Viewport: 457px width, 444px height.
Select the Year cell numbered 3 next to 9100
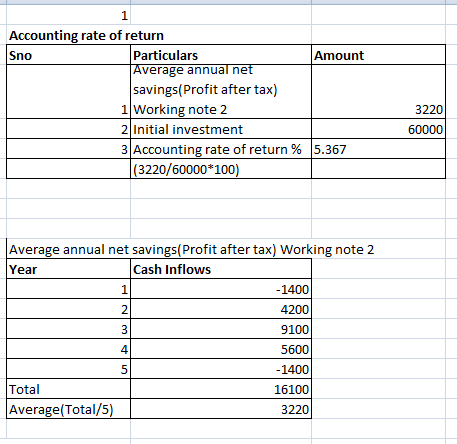click(68, 329)
